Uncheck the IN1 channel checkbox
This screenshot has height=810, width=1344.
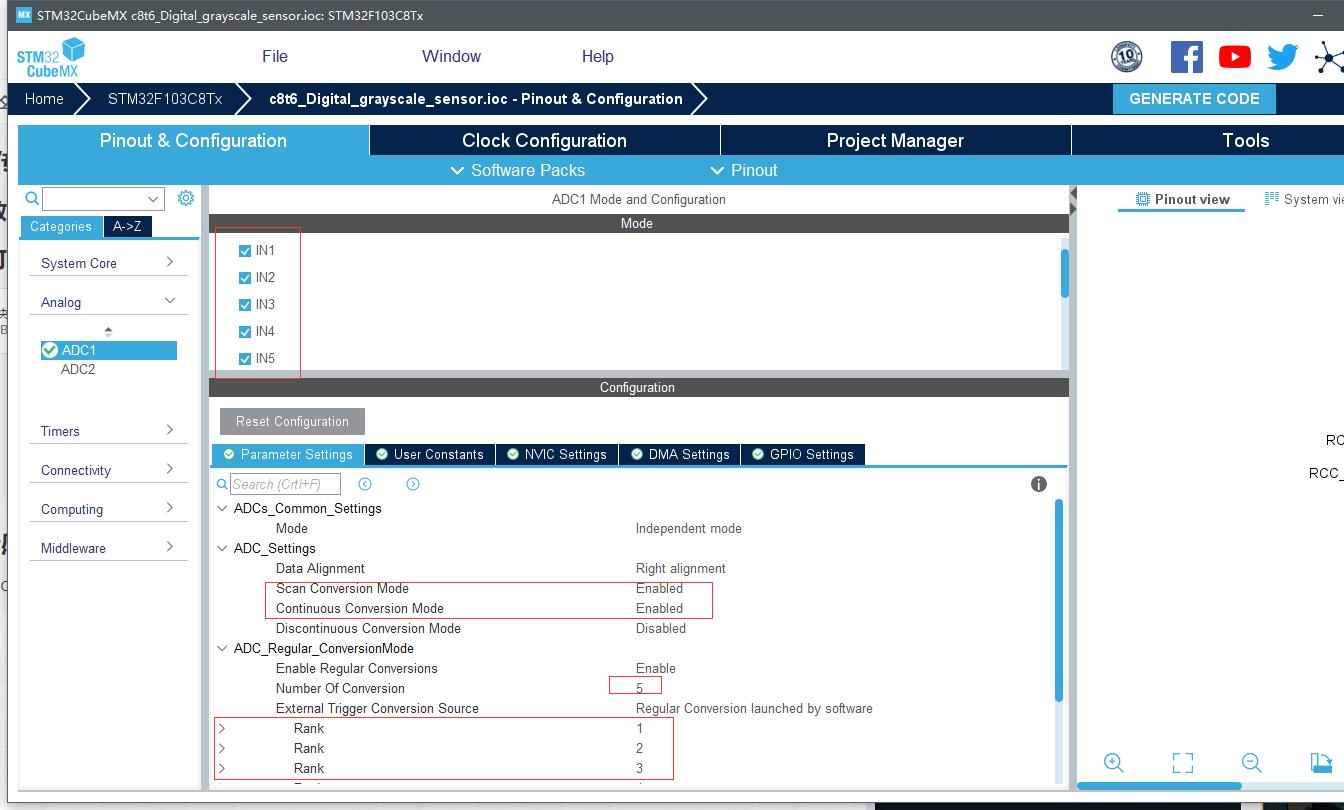[245, 251]
